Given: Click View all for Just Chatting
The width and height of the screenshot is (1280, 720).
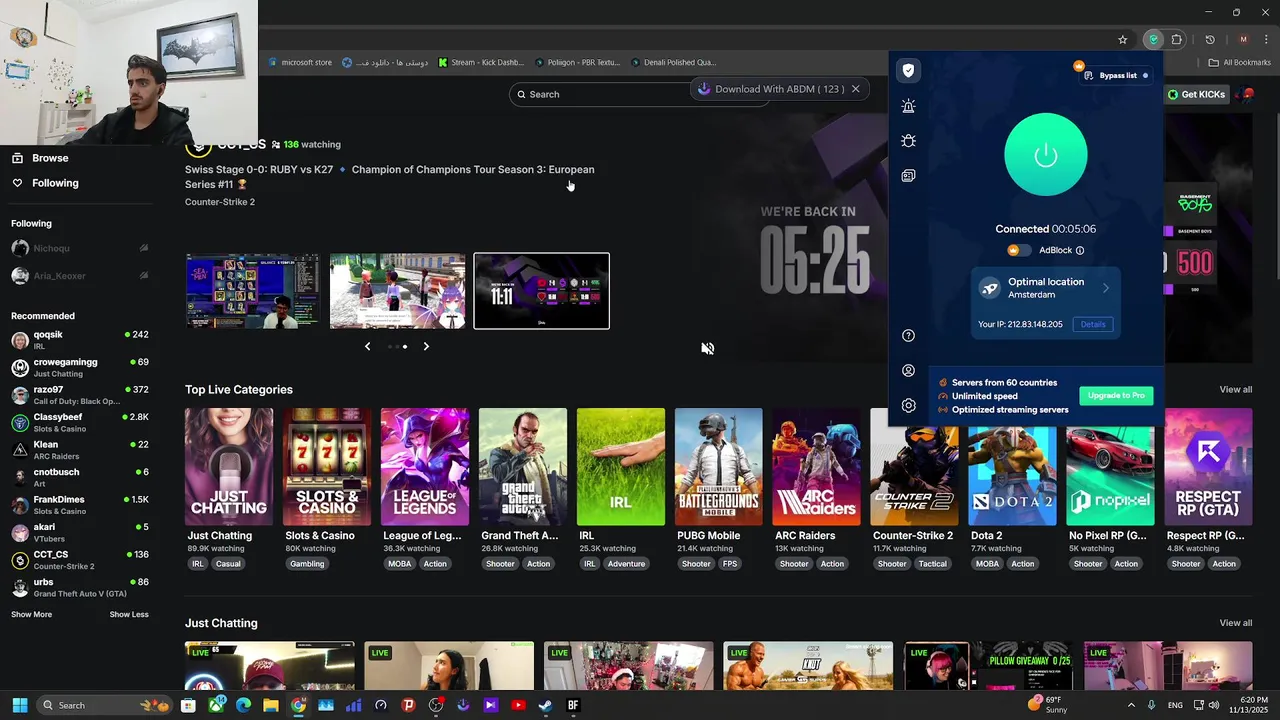Looking at the screenshot, I should coord(1235,623).
